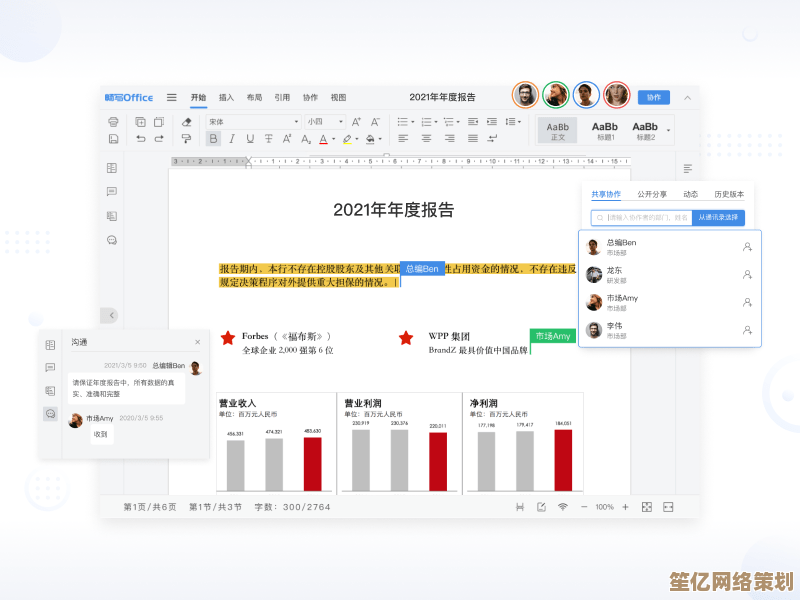
Task: Open highlight color dropdown arrow
Action: pos(357,139)
